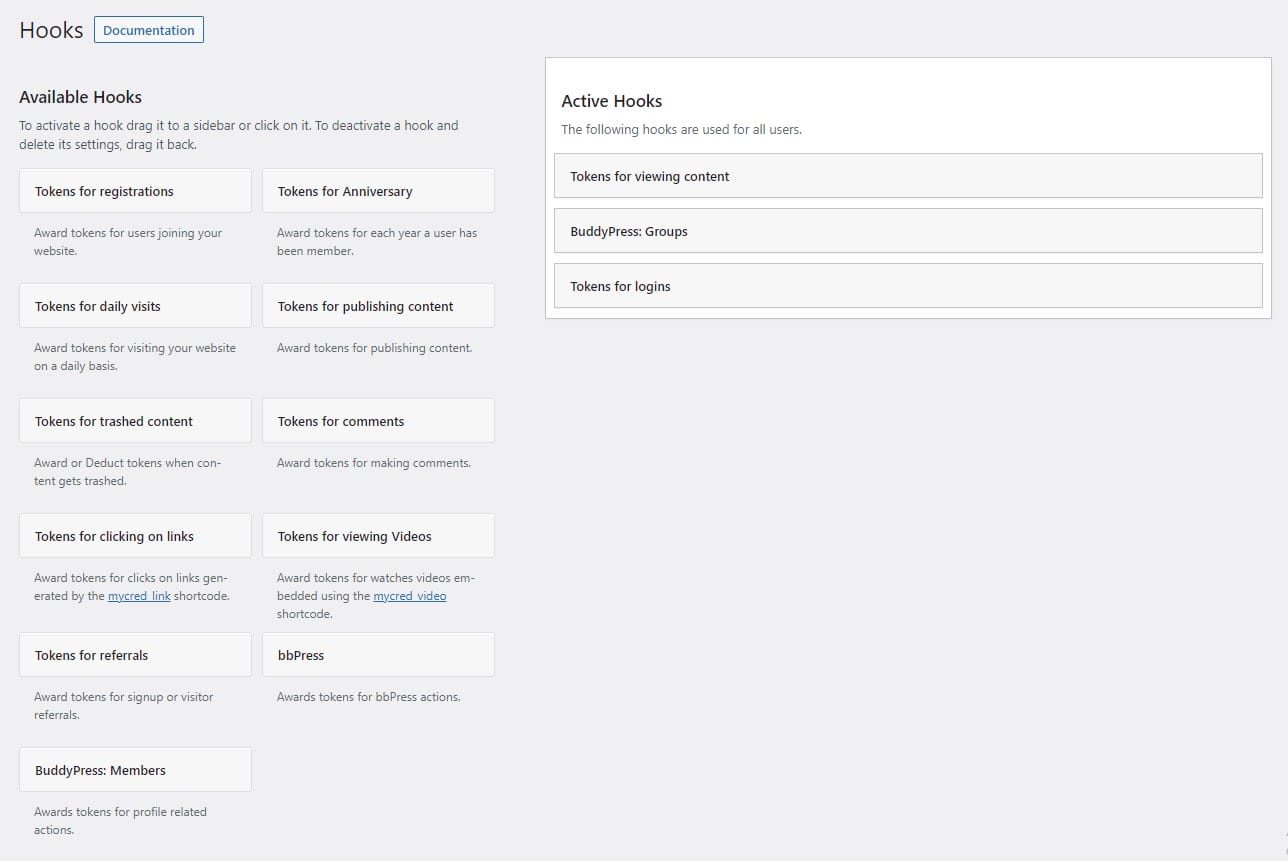Open the mycred_link shortcode link

139,596
